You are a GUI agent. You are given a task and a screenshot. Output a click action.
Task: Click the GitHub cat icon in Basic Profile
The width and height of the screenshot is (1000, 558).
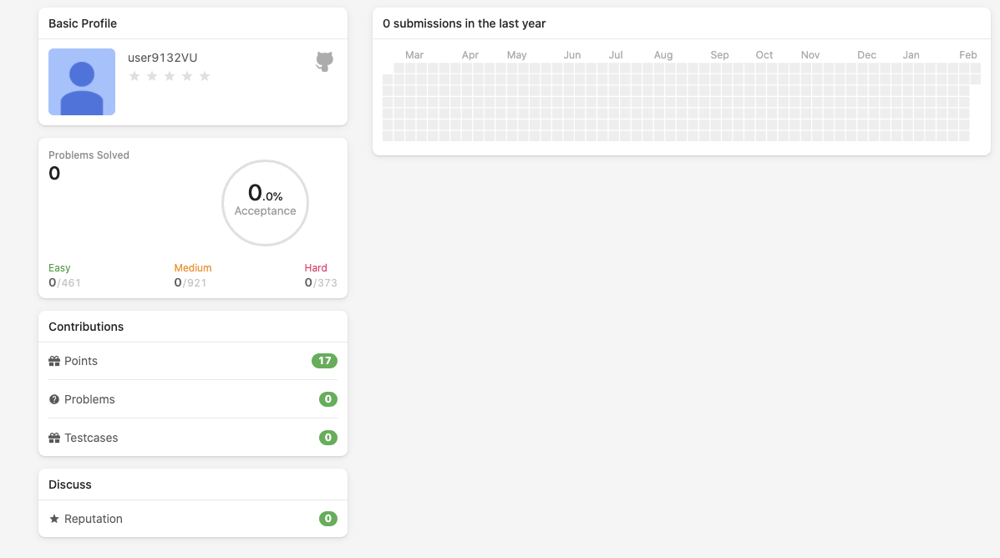325,61
